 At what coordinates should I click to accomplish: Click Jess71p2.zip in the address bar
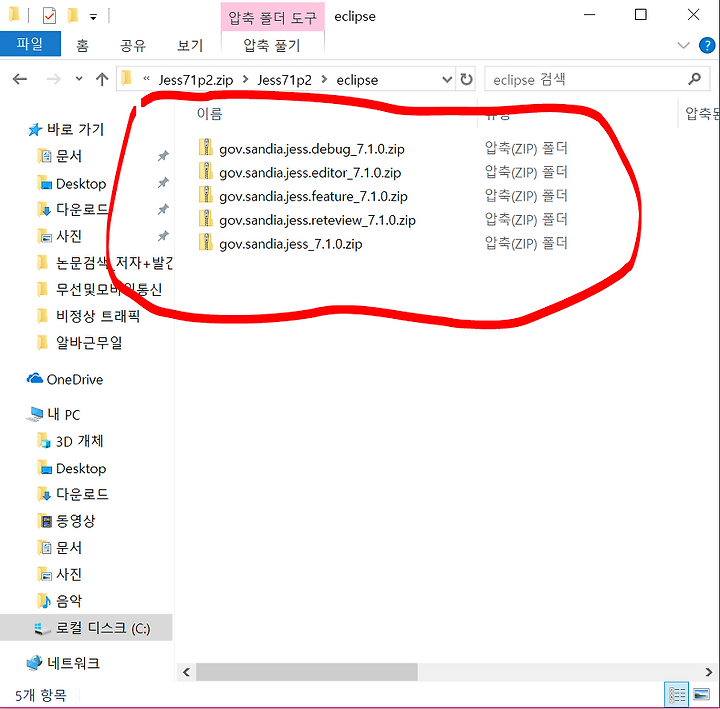(196, 80)
